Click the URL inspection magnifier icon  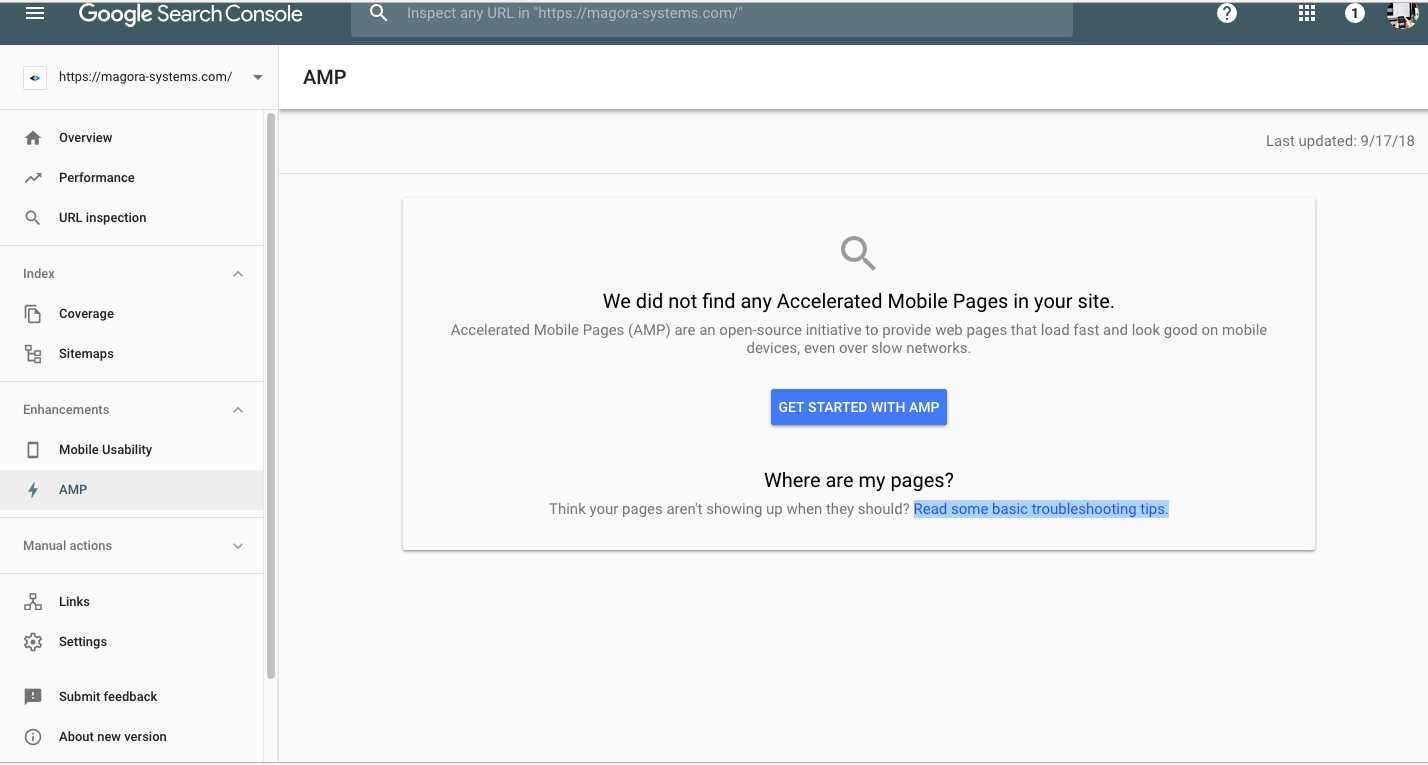coord(33,218)
